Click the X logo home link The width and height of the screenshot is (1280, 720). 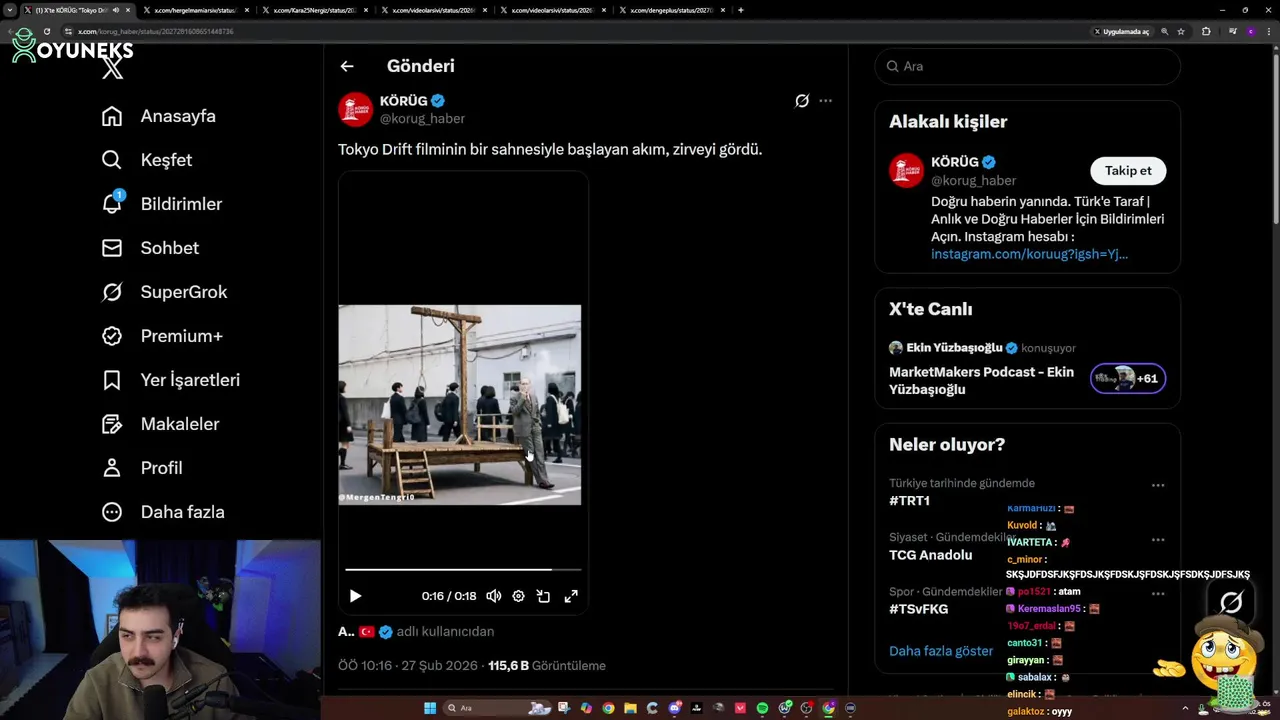tap(112, 68)
